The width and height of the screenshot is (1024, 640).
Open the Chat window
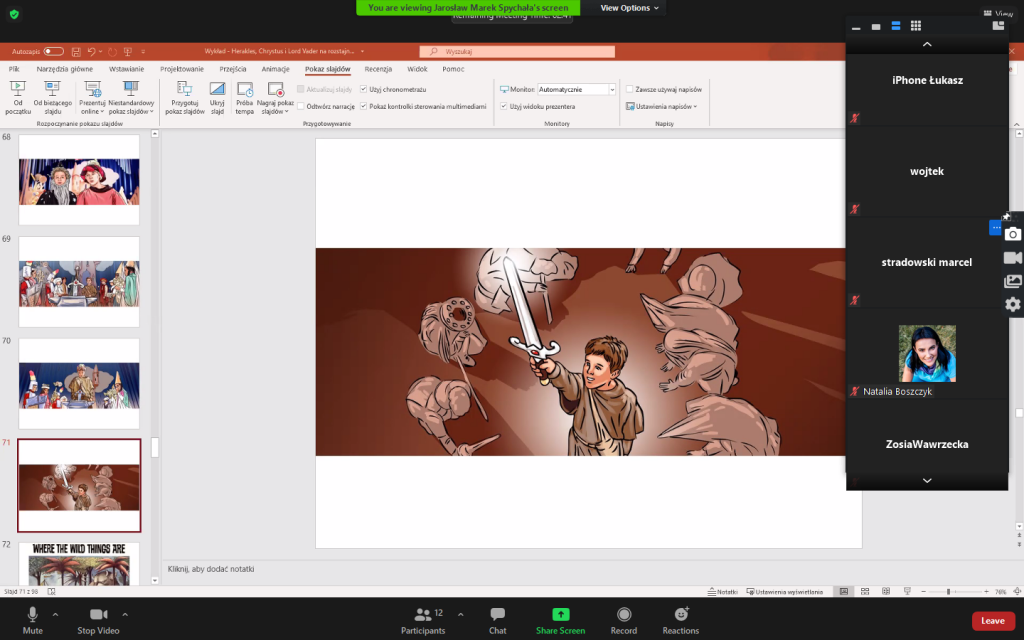click(497, 615)
